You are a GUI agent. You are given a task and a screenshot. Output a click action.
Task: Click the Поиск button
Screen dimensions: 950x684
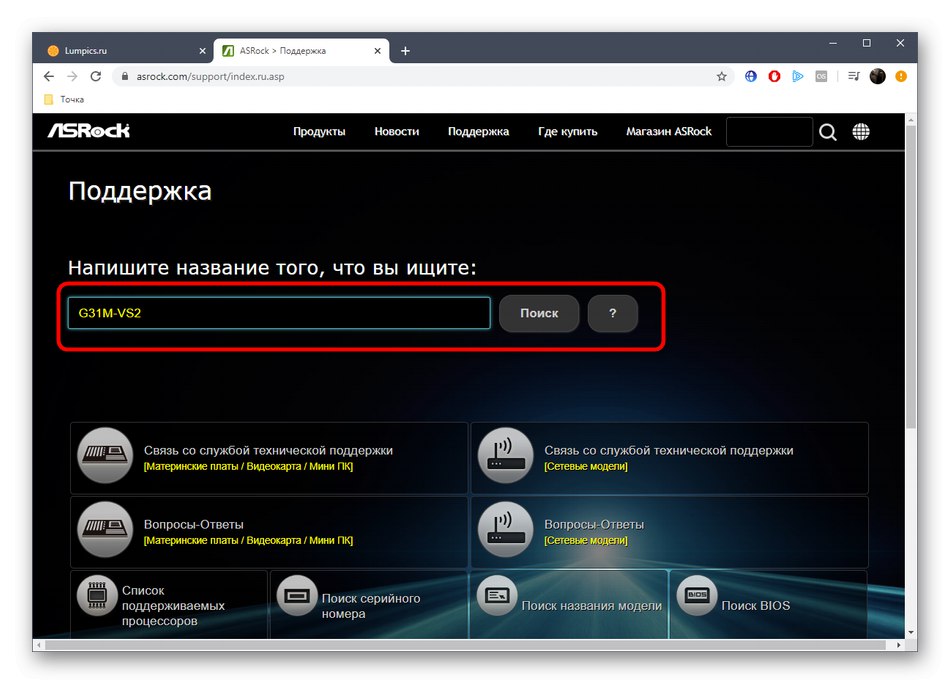[539, 313]
